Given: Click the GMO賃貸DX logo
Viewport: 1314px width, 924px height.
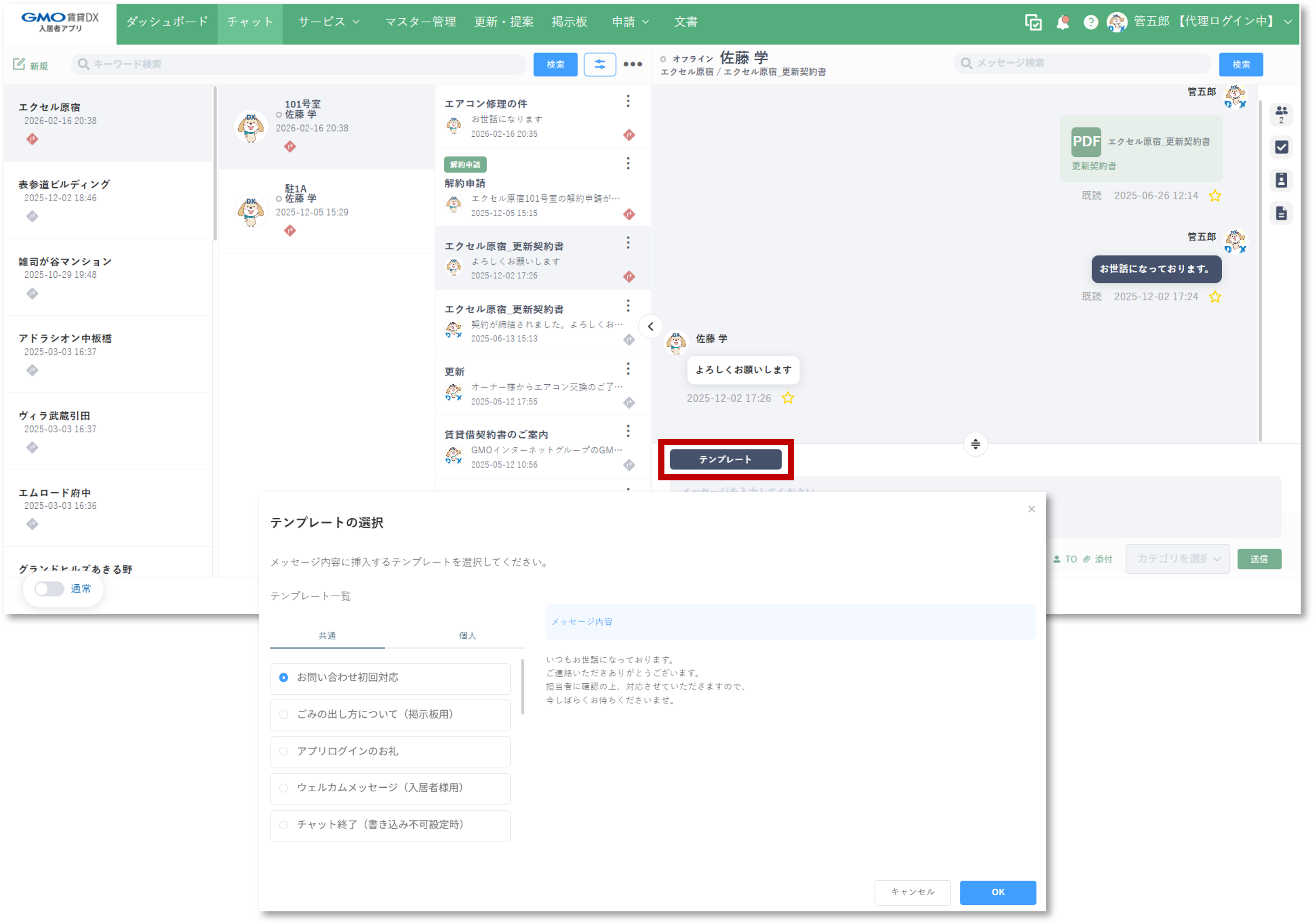Looking at the screenshot, I should click(x=59, y=22).
